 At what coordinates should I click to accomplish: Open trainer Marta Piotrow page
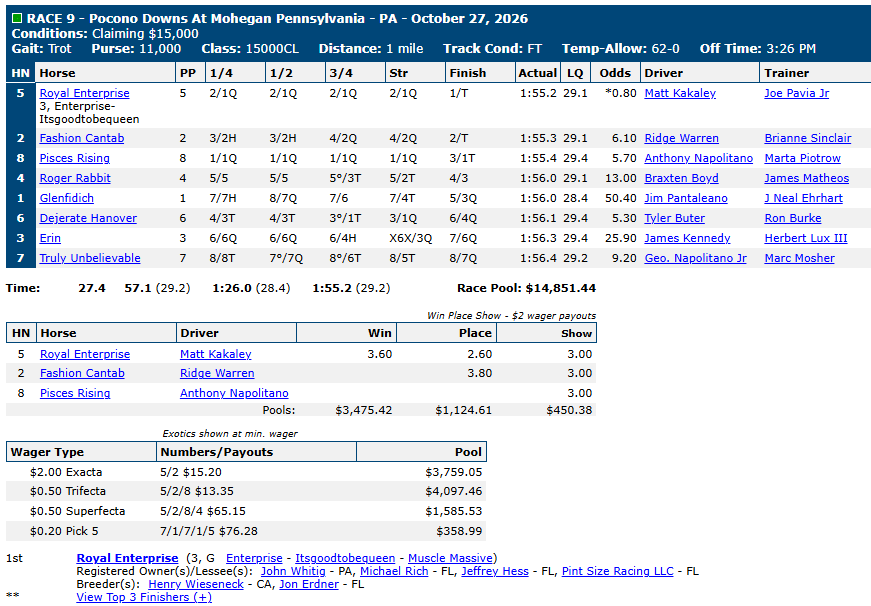tap(803, 158)
